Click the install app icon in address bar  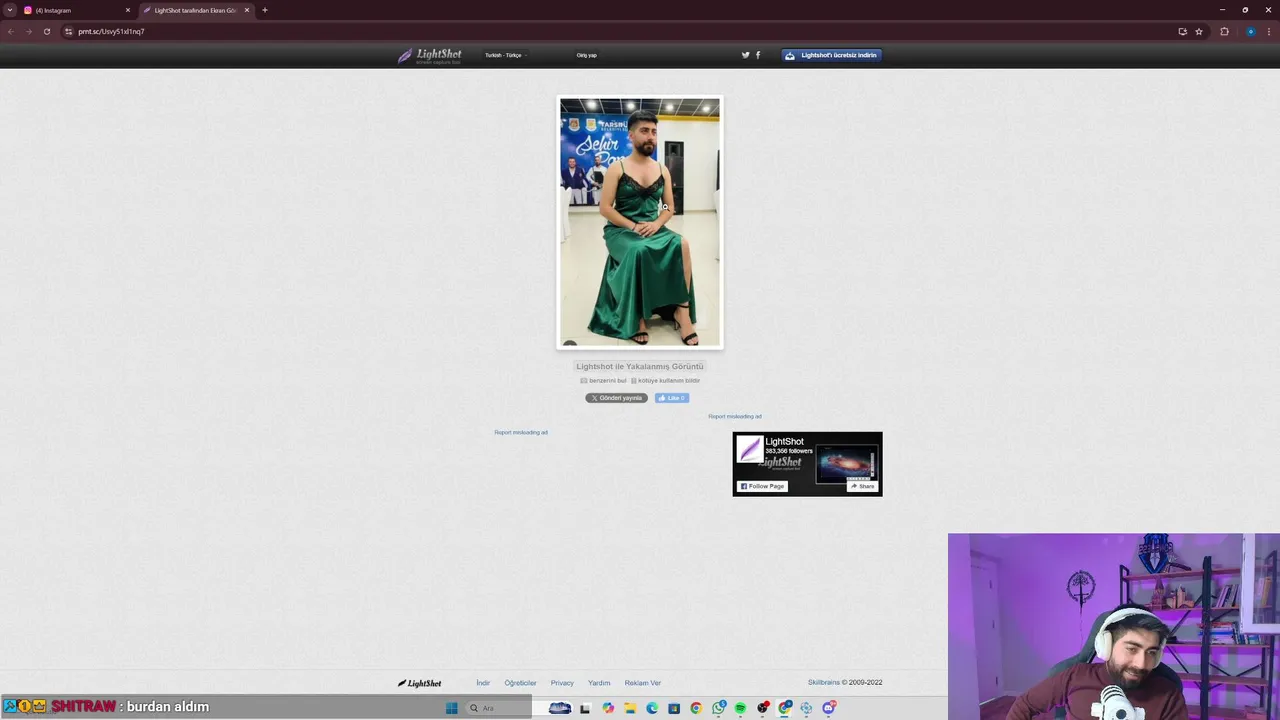click(1182, 31)
